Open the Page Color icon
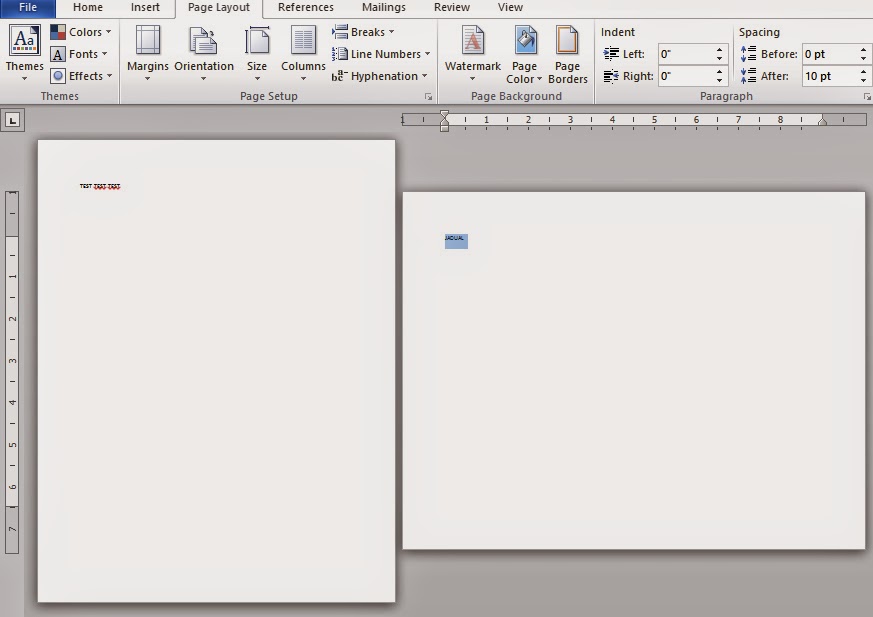The height and width of the screenshot is (617, 873). [x=524, y=41]
